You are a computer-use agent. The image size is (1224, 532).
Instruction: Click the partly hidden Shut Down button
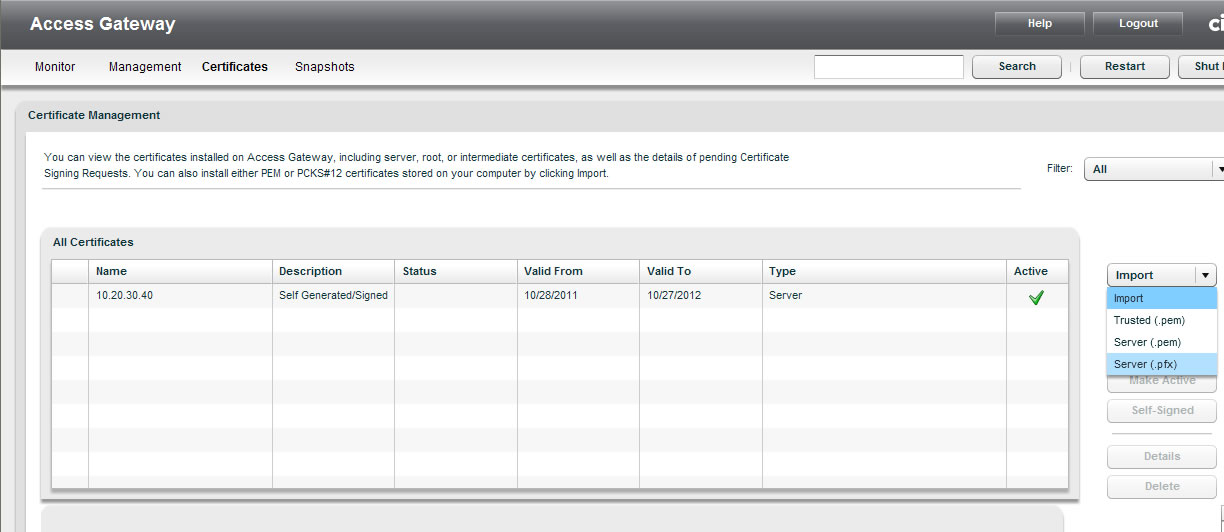[1201, 67]
